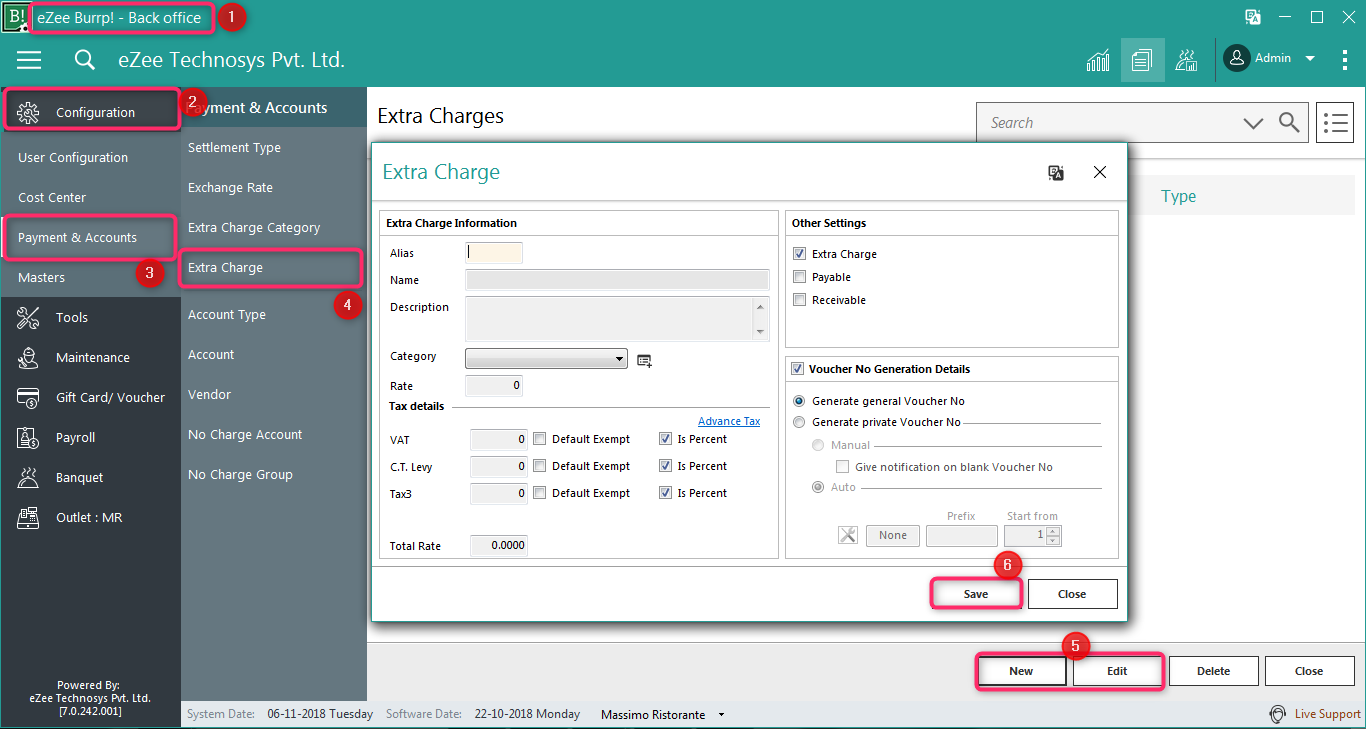
Task: Uncheck Is Percent for Tax3
Action: coord(665,493)
